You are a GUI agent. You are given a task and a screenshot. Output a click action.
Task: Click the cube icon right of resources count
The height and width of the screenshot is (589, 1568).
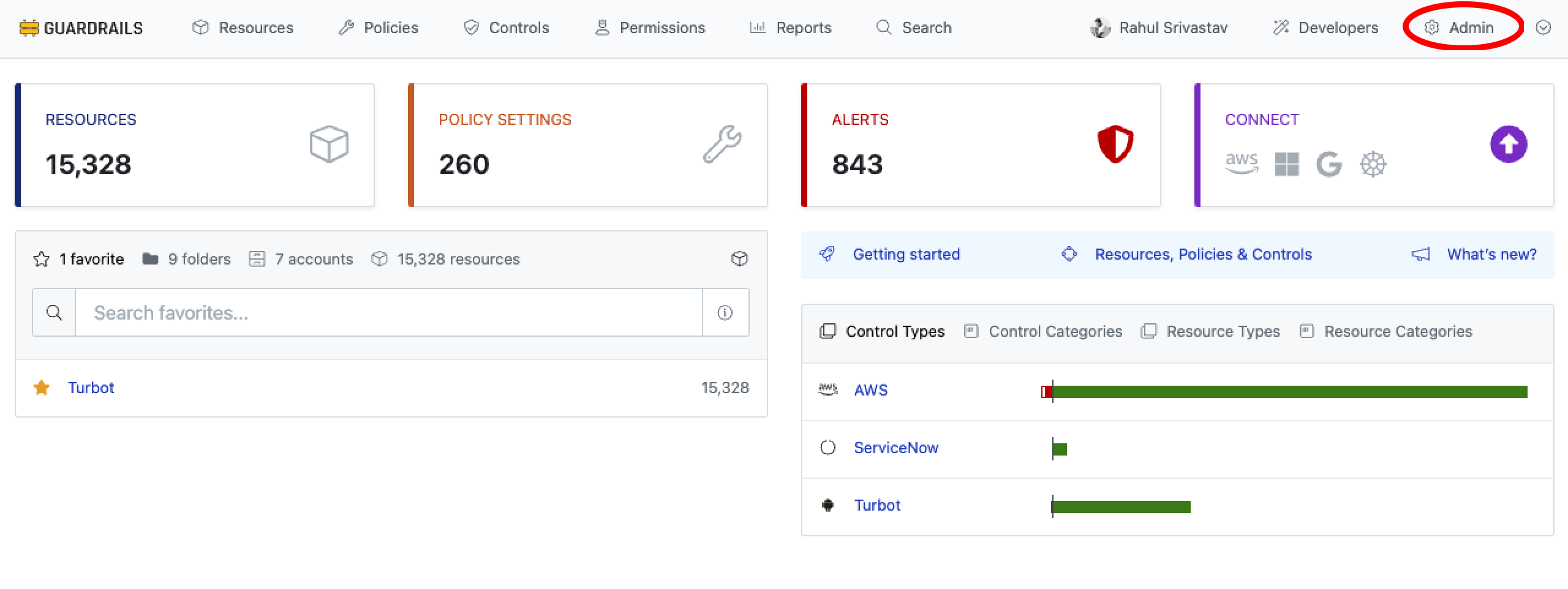point(739,259)
